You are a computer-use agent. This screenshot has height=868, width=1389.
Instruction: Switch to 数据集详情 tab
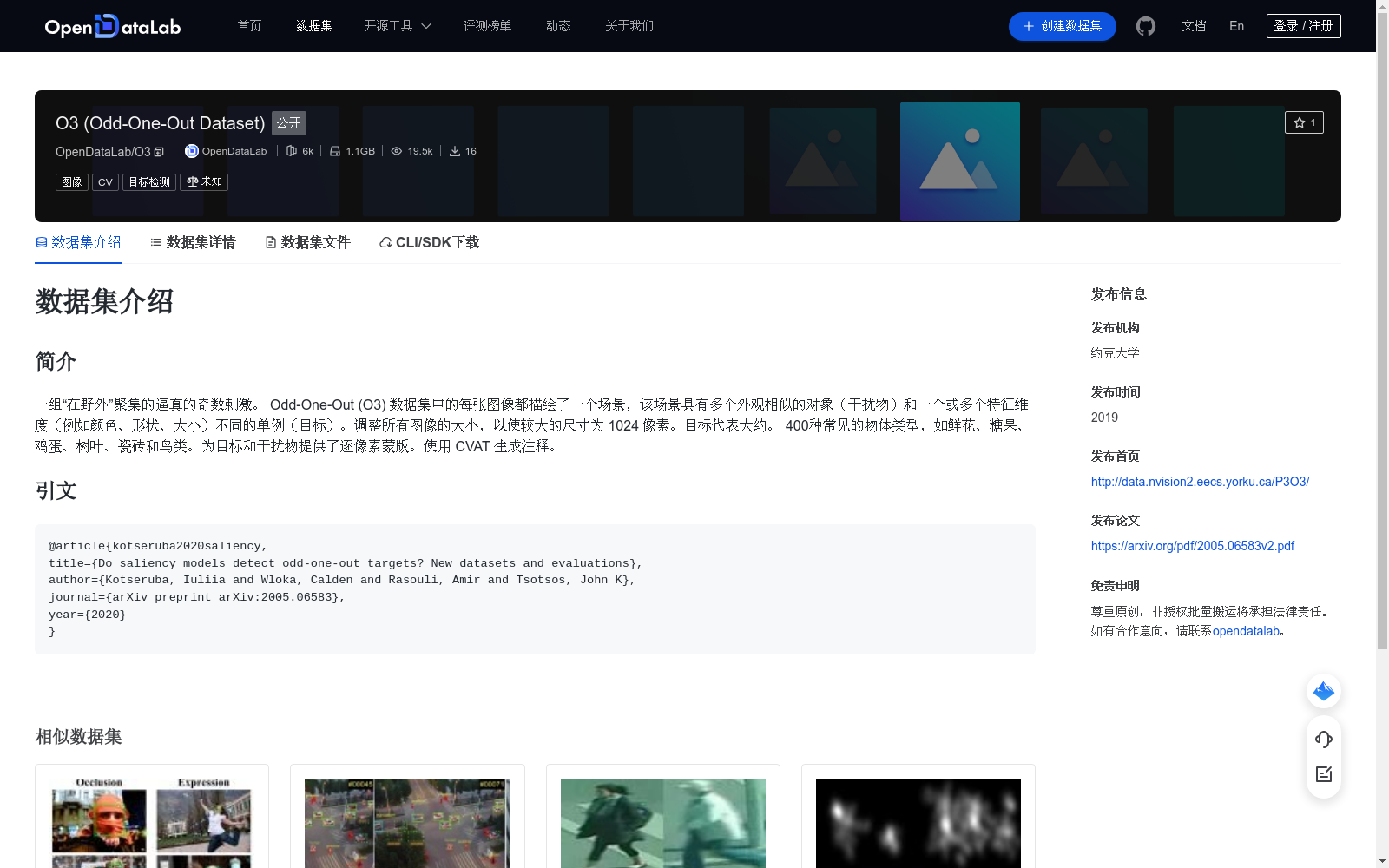(193, 242)
